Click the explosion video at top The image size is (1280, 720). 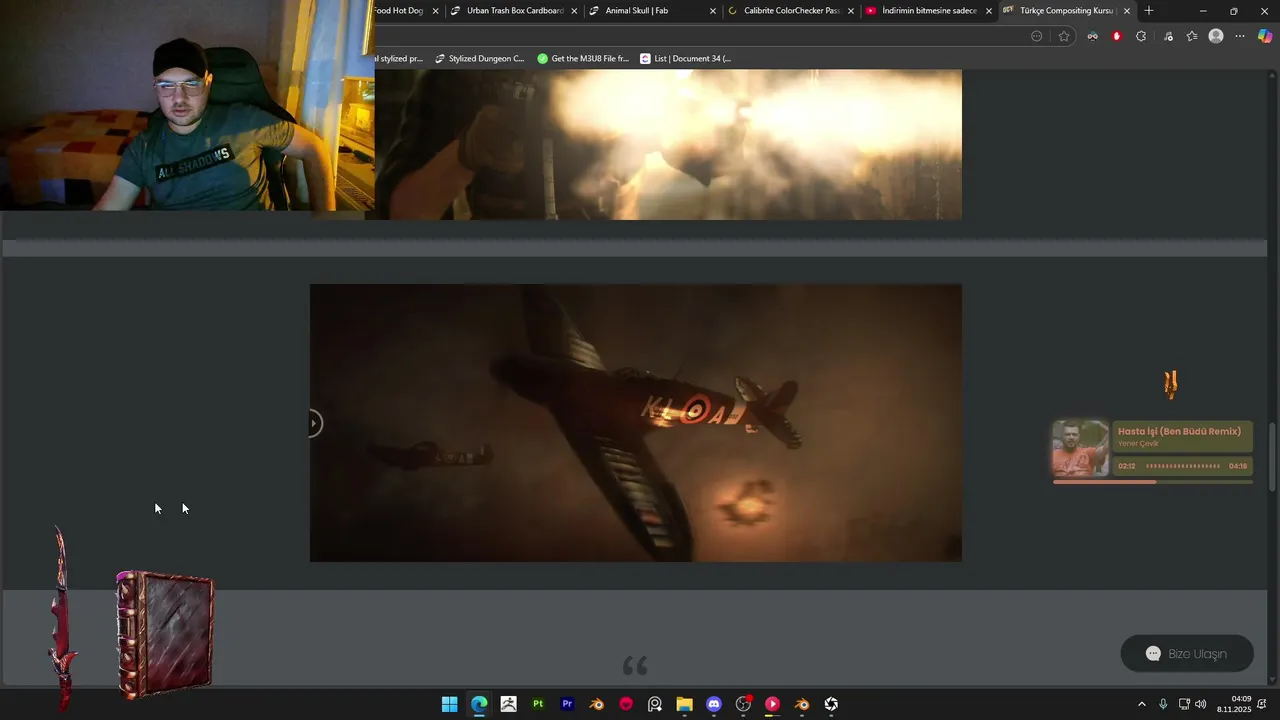pos(668,145)
